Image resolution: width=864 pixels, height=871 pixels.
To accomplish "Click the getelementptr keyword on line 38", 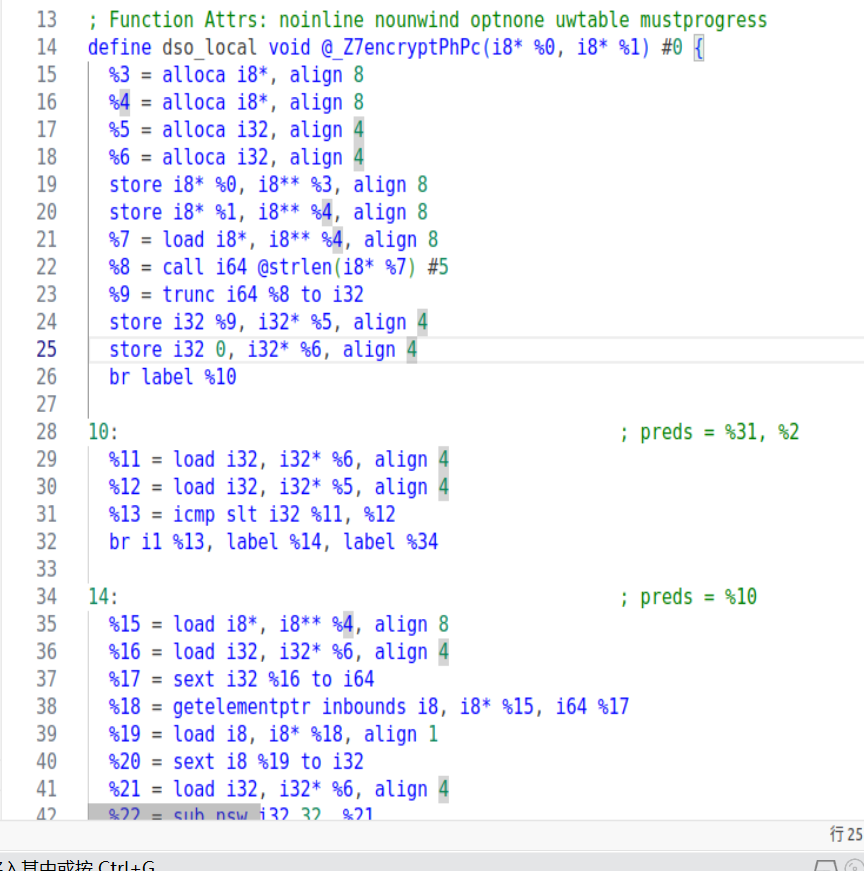I will tap(241, 707).
